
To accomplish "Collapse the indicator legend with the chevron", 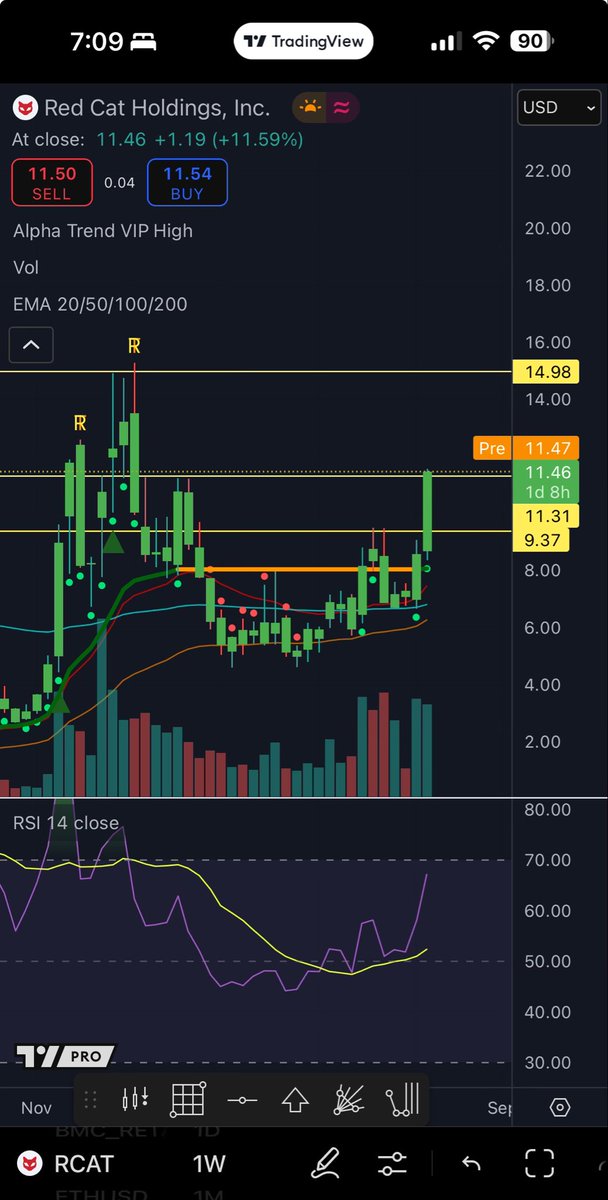I will coord(31,345).
